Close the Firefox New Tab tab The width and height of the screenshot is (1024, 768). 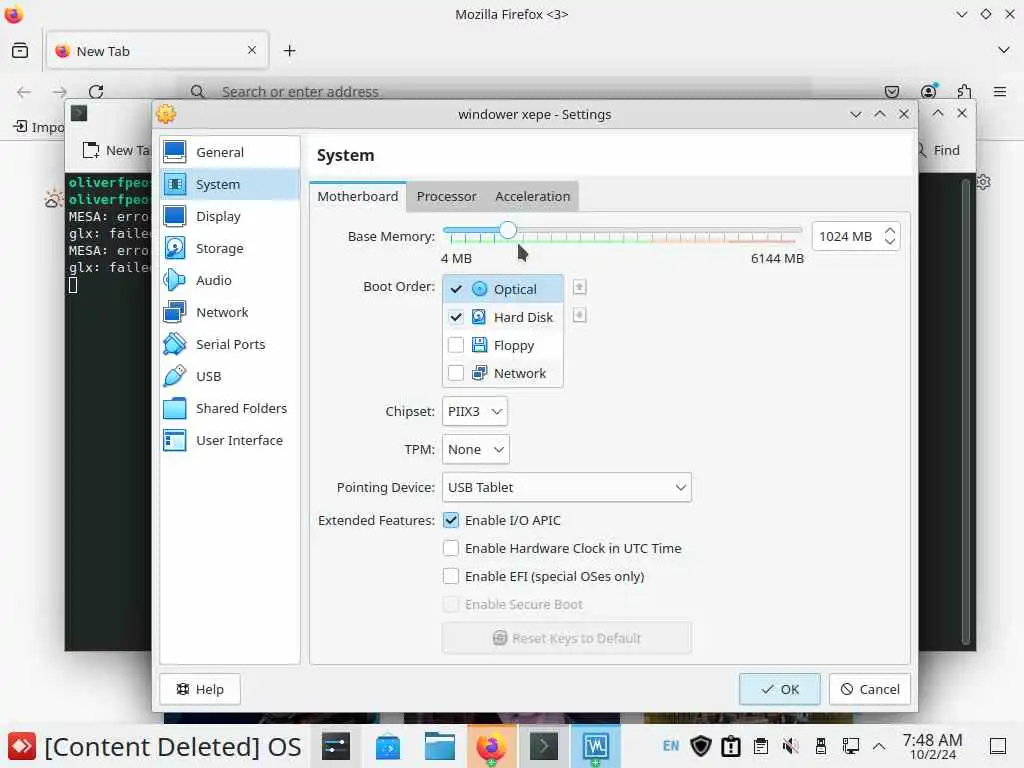[x=252, y=50]
